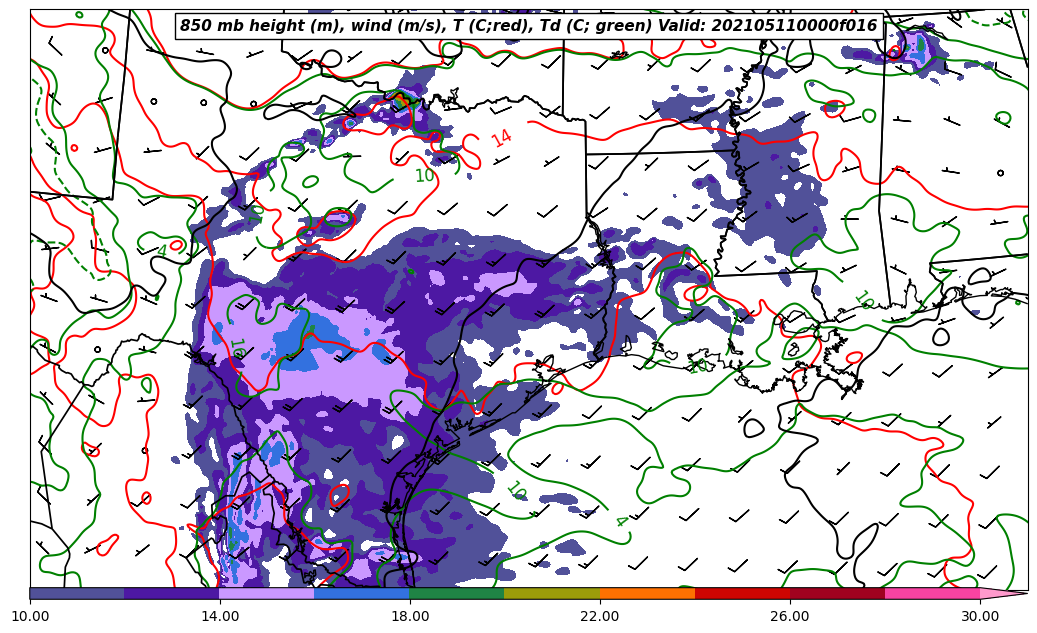
Task: Click the colorbar tick label 10.00
Action: pyautogui.click(x=30, y=616)
